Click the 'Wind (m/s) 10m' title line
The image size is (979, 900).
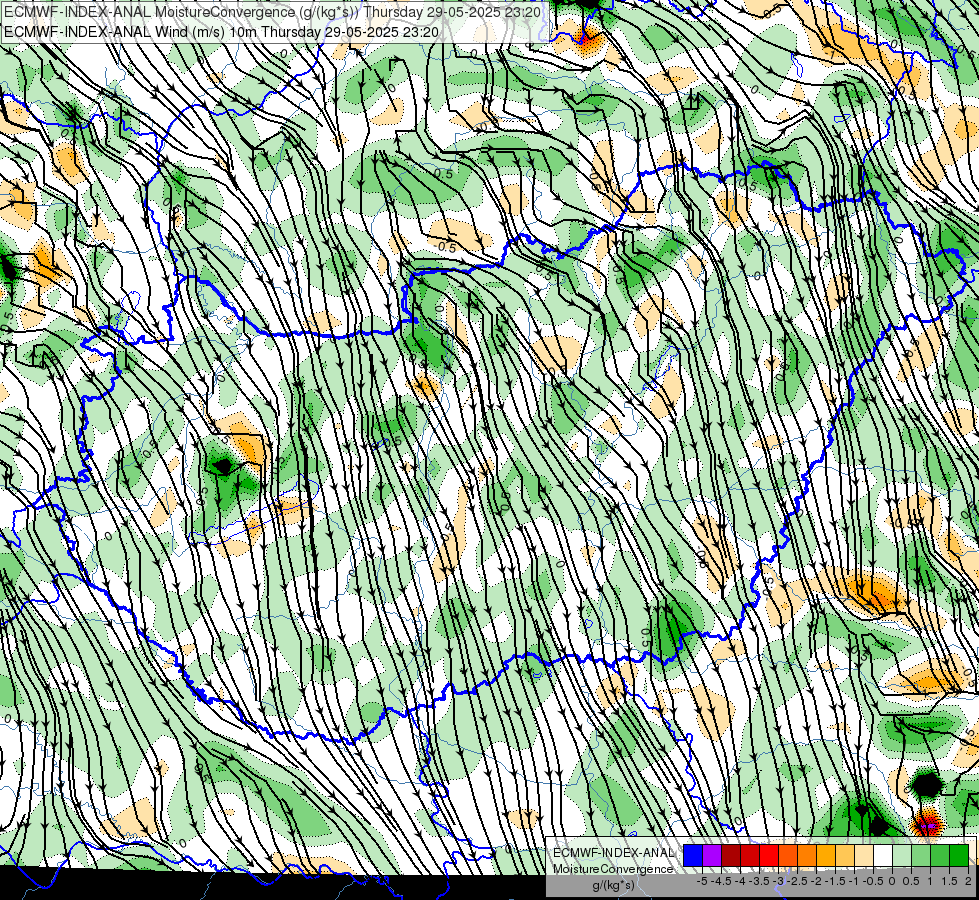click(x=221, y=32)
